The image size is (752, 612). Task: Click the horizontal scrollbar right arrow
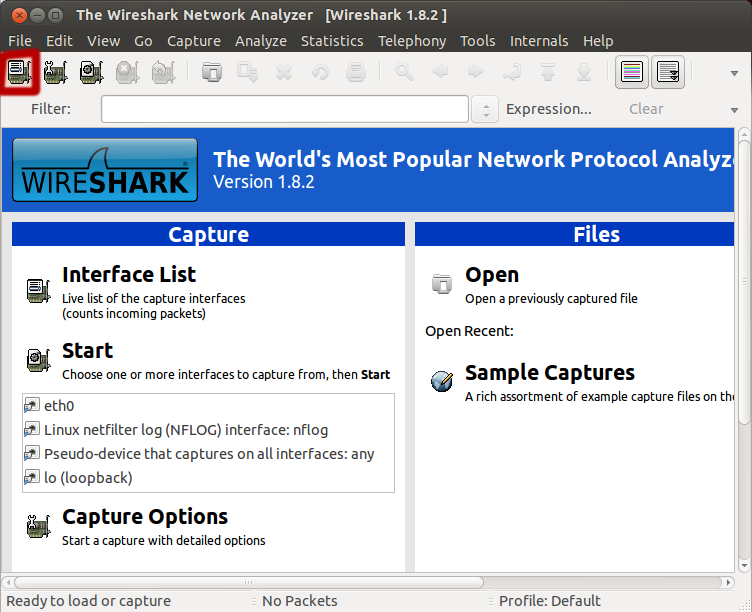click(x=728, y=582)
